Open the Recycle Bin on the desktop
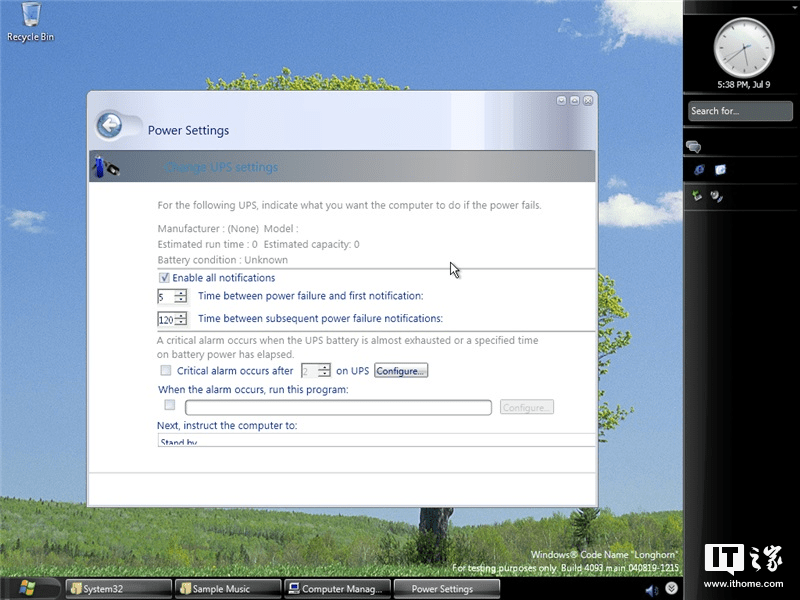 [28, 20]
